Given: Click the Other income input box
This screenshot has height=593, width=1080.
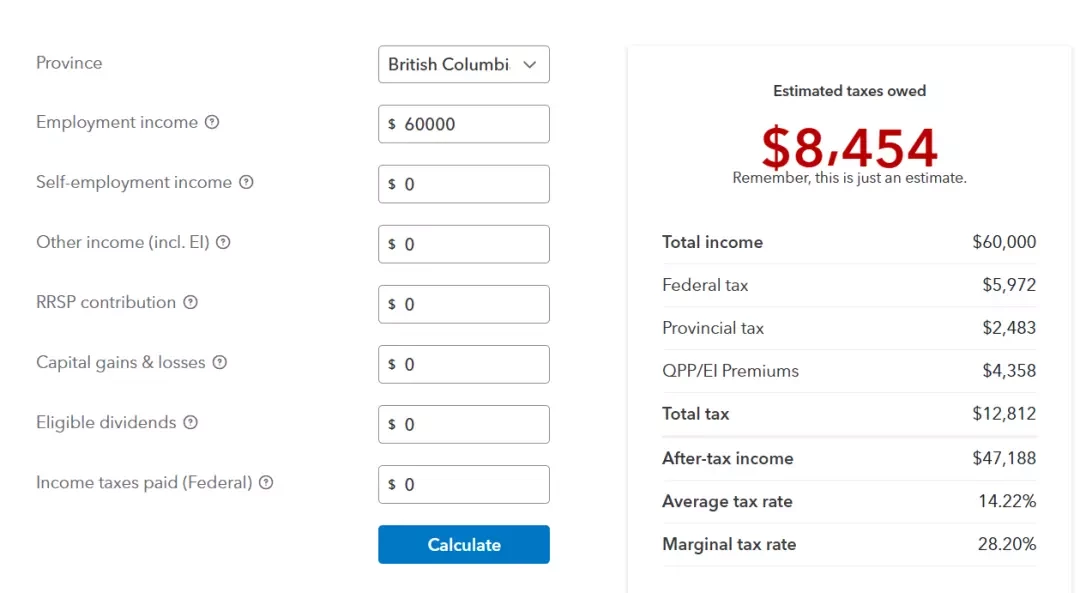Looking at the screenshot, I should (464, 244).
